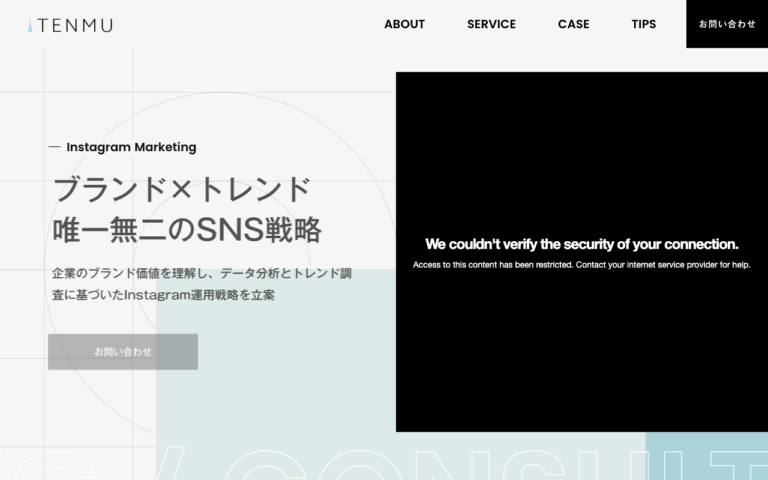Click the gray お問い合わせ hero button
Image resolution: width=768 pixels, height=480 pixels.
point(123,352)
